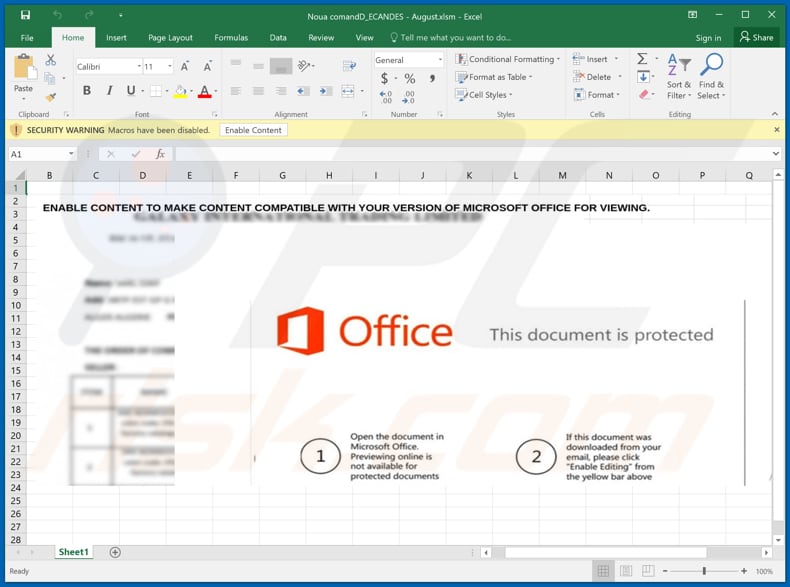
Task: Click the Fill down arrow icon
Action: 643,77
